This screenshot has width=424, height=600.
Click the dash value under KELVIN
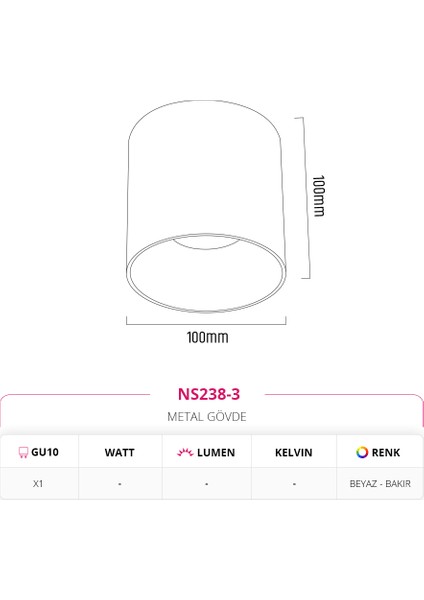294,484
